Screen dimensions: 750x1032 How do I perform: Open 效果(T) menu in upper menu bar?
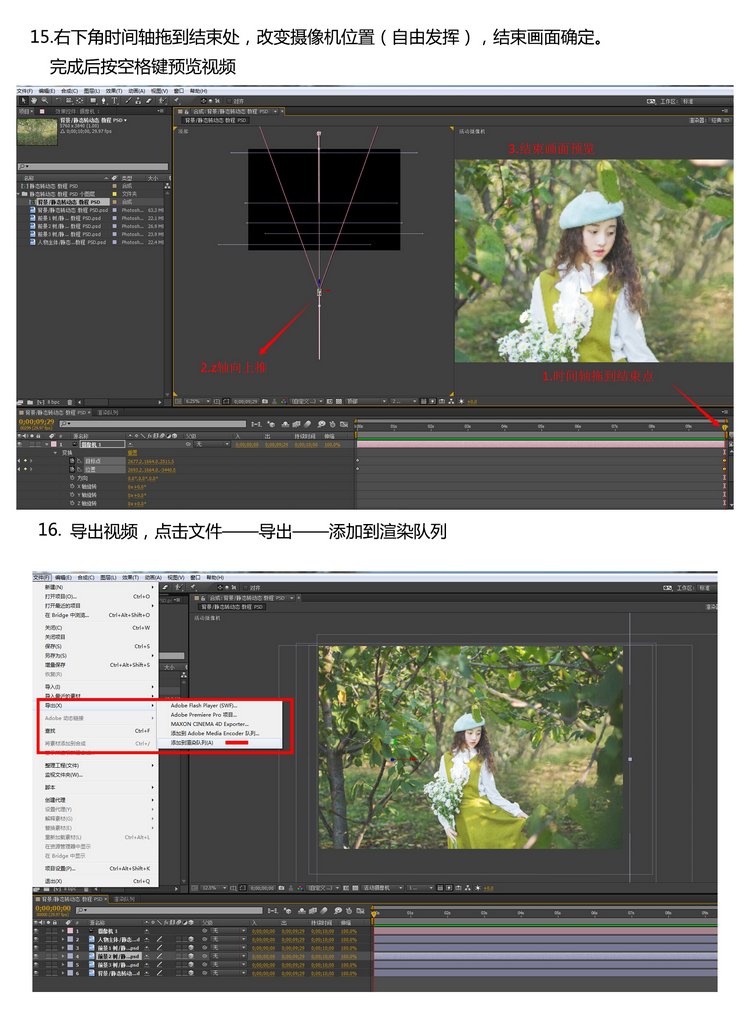113,91
